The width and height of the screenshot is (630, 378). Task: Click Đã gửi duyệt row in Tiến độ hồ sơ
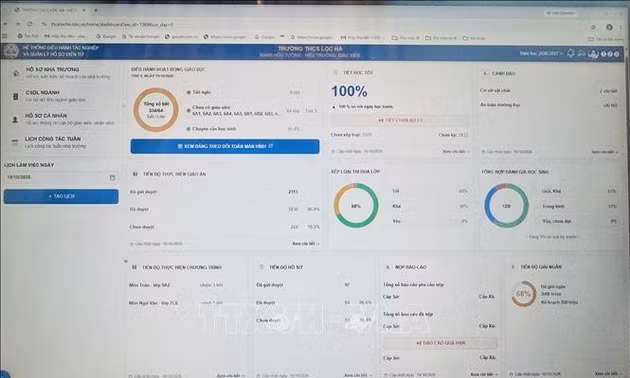click(x=314, y=285)
